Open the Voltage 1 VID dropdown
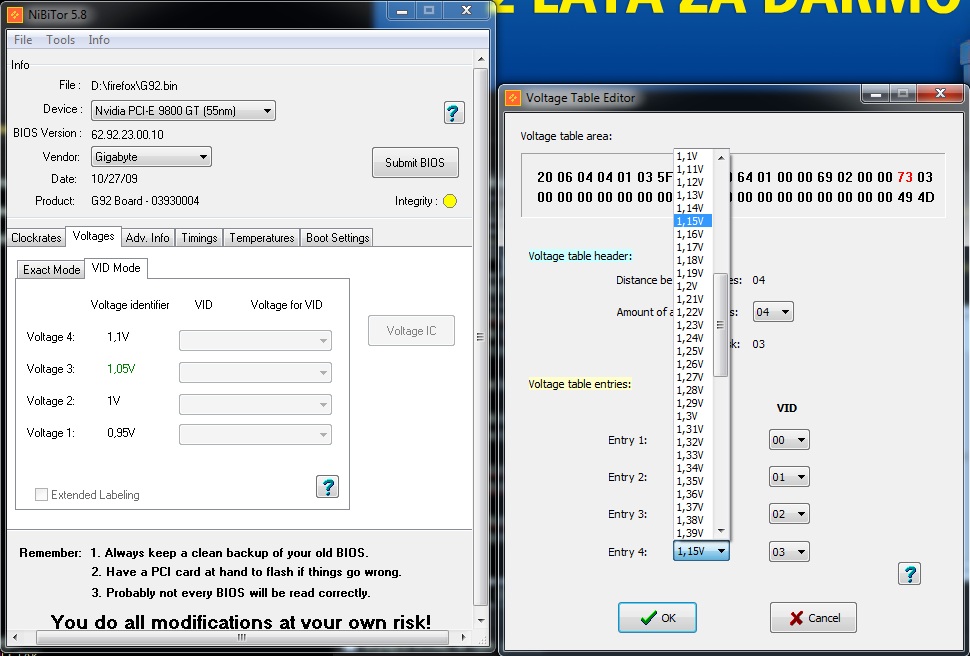The image size is (970, 656). (255, 434)
